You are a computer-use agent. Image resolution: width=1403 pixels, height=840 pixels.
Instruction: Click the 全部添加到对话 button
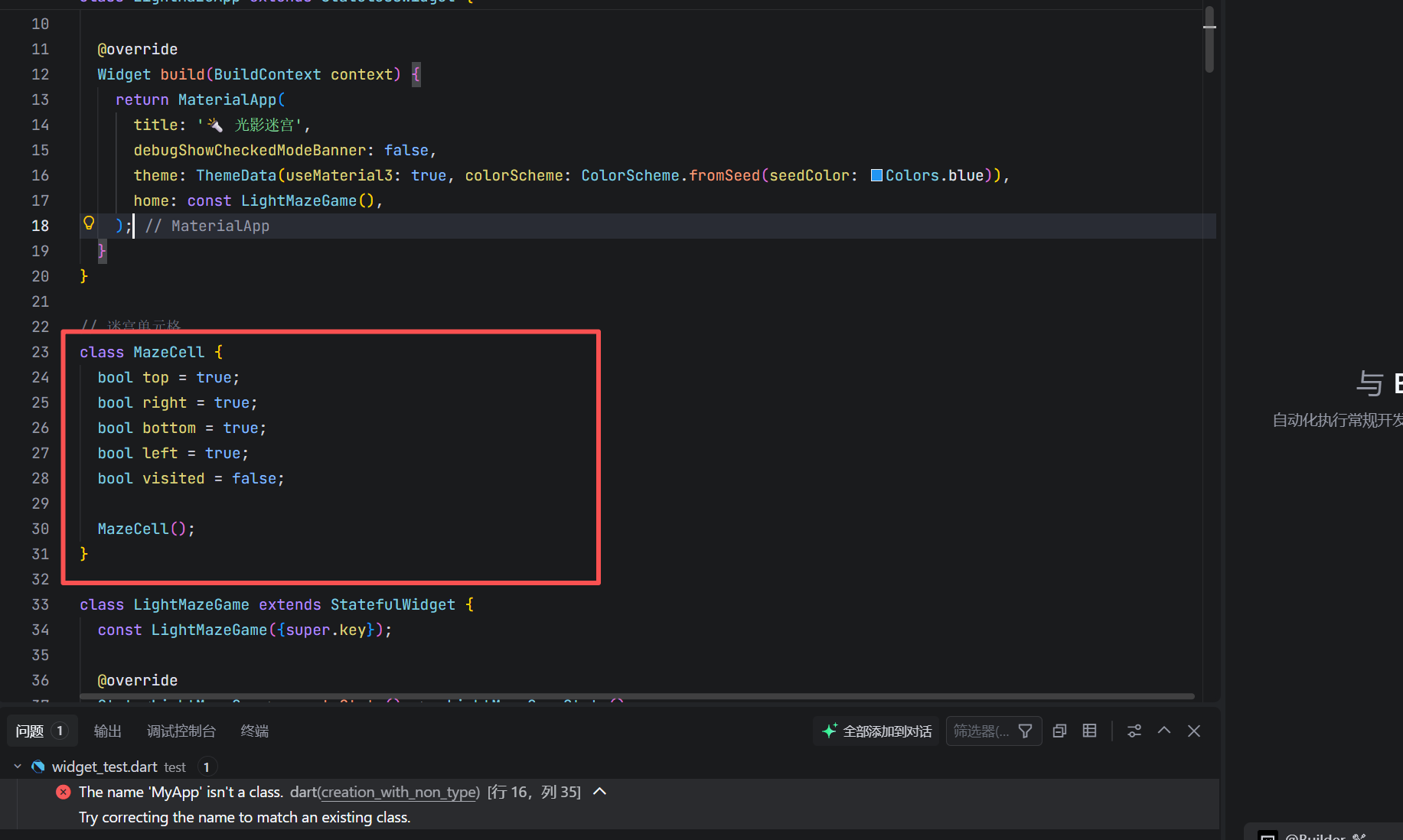tap(877, 731)
